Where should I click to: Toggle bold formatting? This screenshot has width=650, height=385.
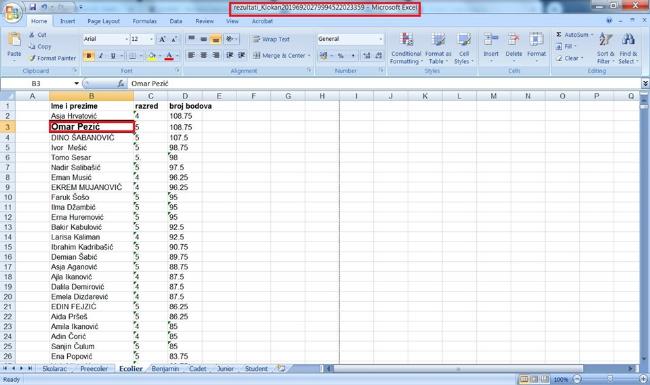(88, 56)
